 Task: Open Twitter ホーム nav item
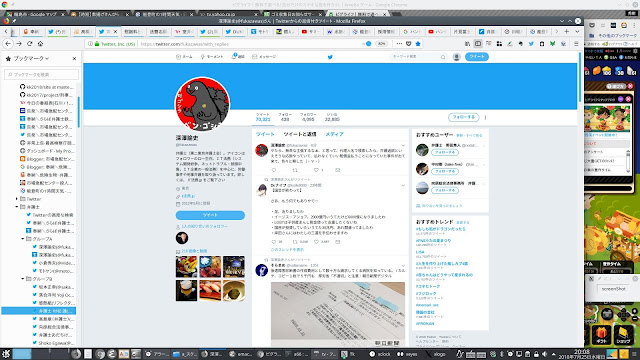point(184,57)
